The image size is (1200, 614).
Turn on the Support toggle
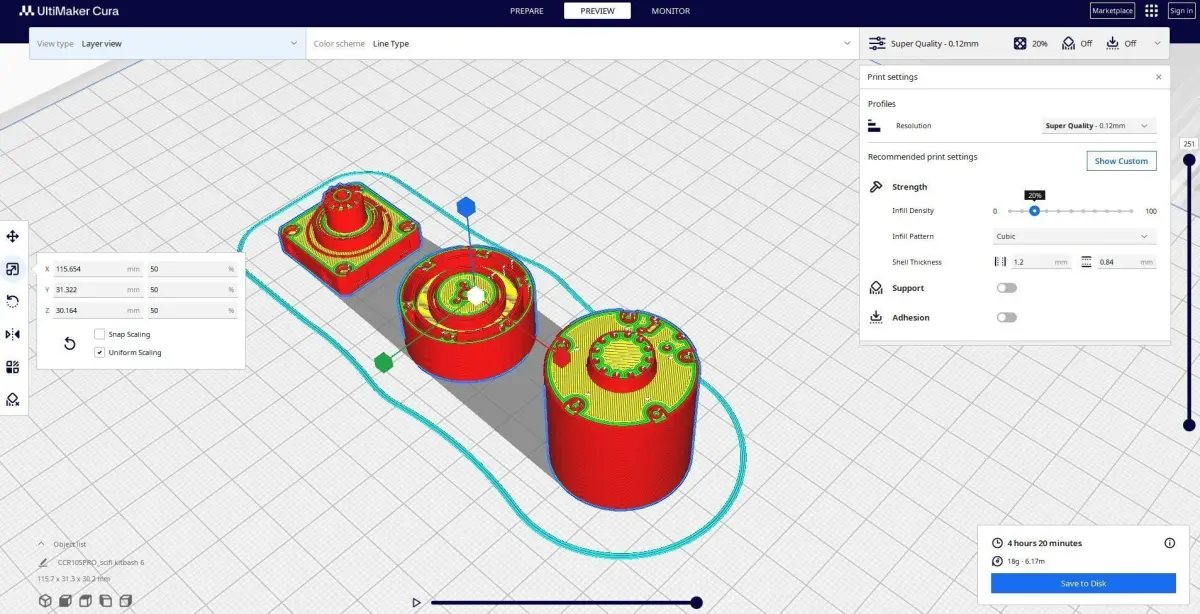click(x=1006, y=288)
